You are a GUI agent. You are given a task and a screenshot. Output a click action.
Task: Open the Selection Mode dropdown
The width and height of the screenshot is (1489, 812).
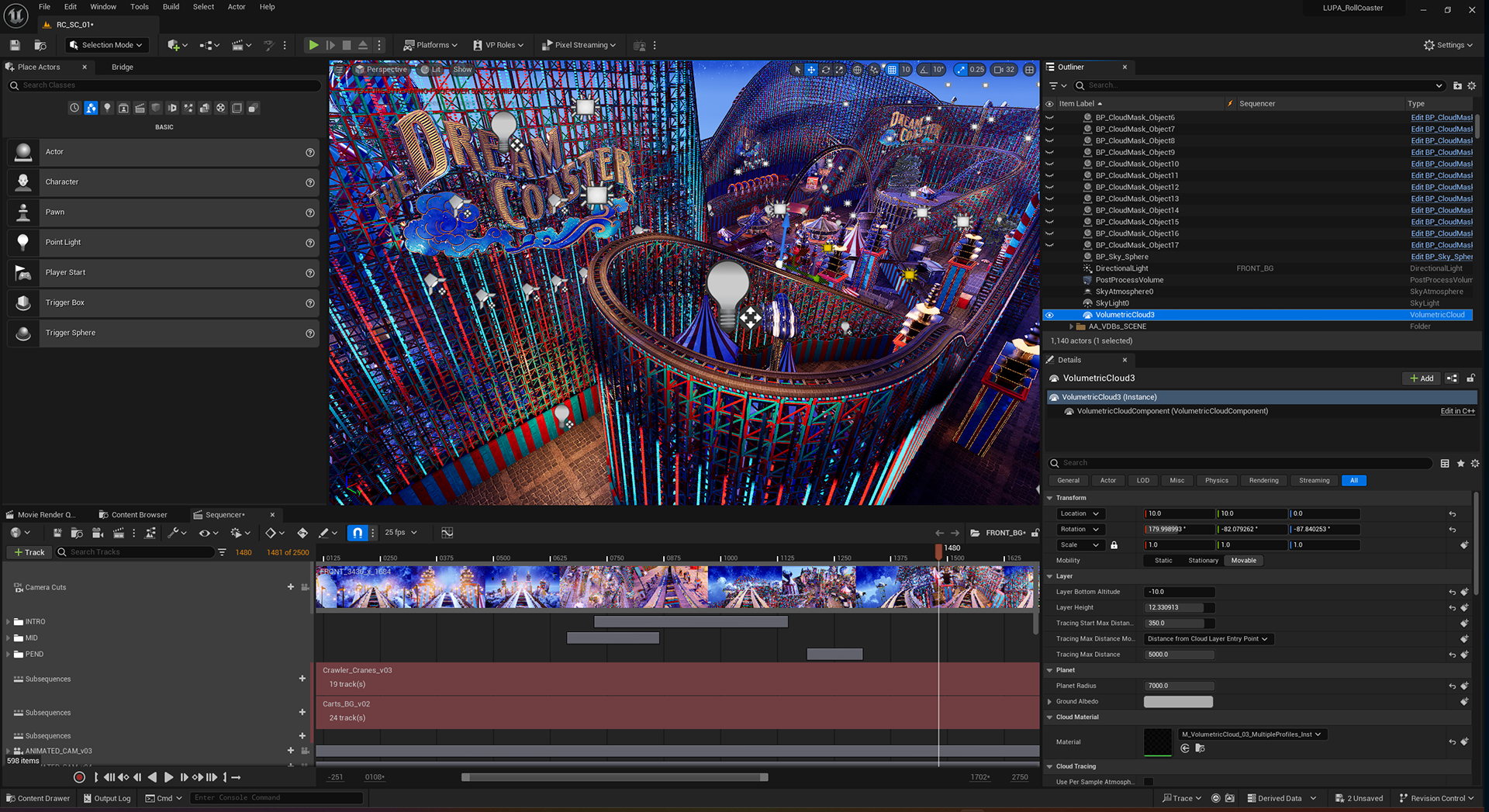[105, 45]
